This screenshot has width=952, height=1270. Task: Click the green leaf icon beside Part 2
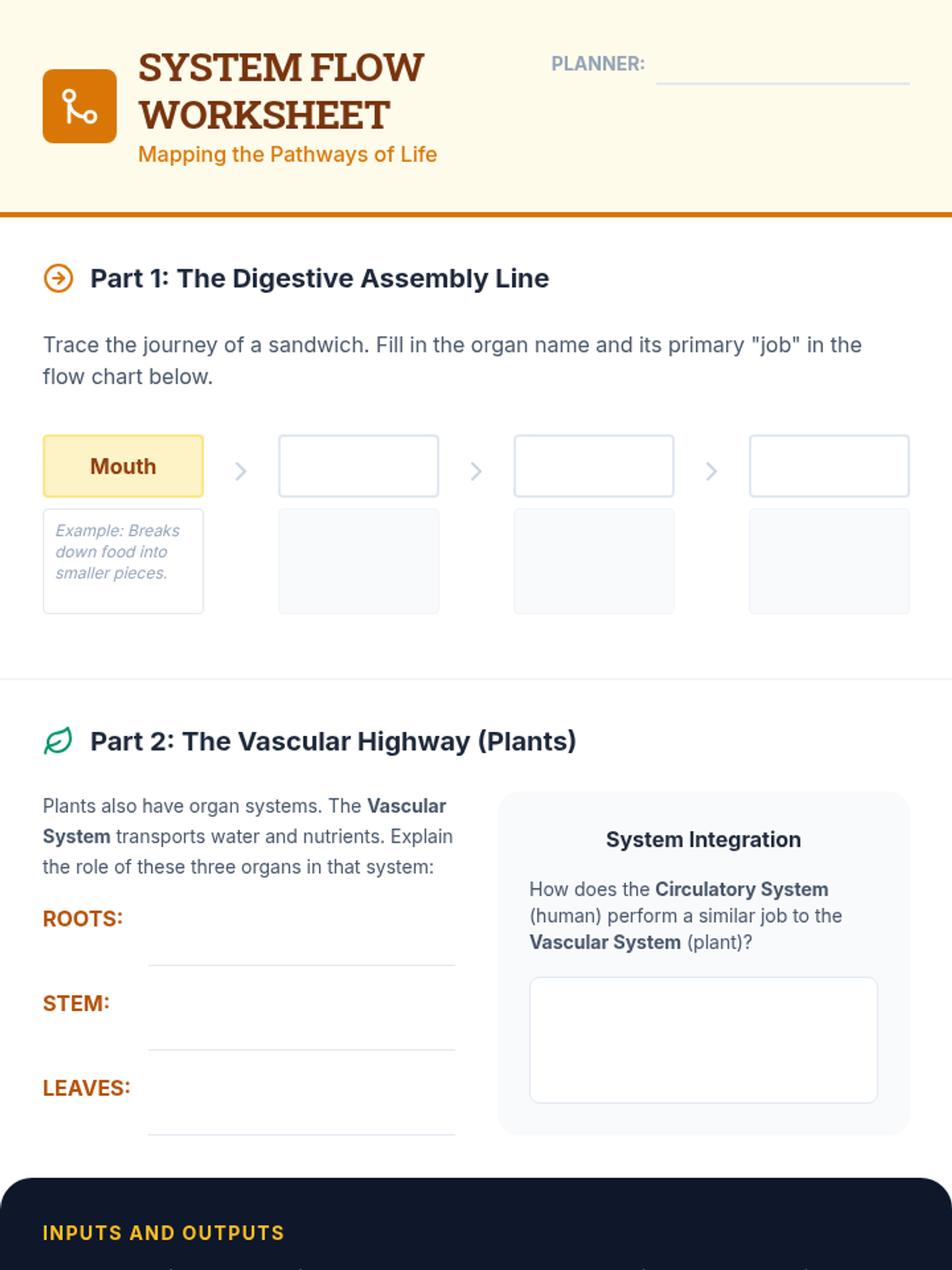[x=58, y=741]
